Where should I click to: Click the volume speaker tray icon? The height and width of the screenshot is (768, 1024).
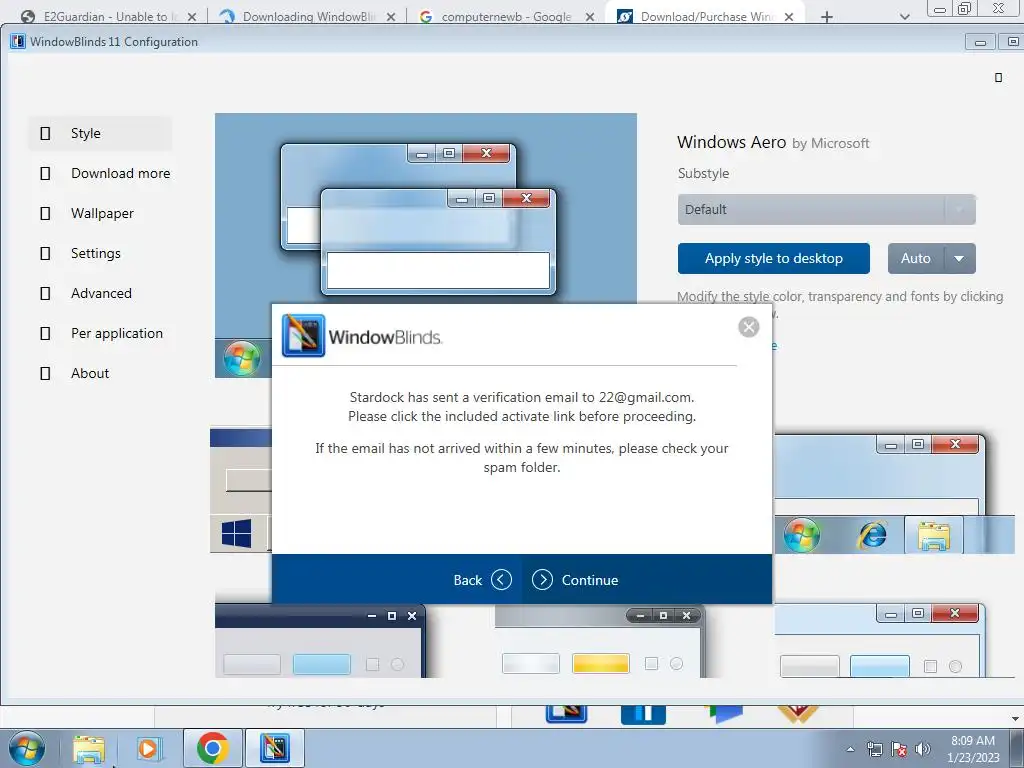click(922, 750)
